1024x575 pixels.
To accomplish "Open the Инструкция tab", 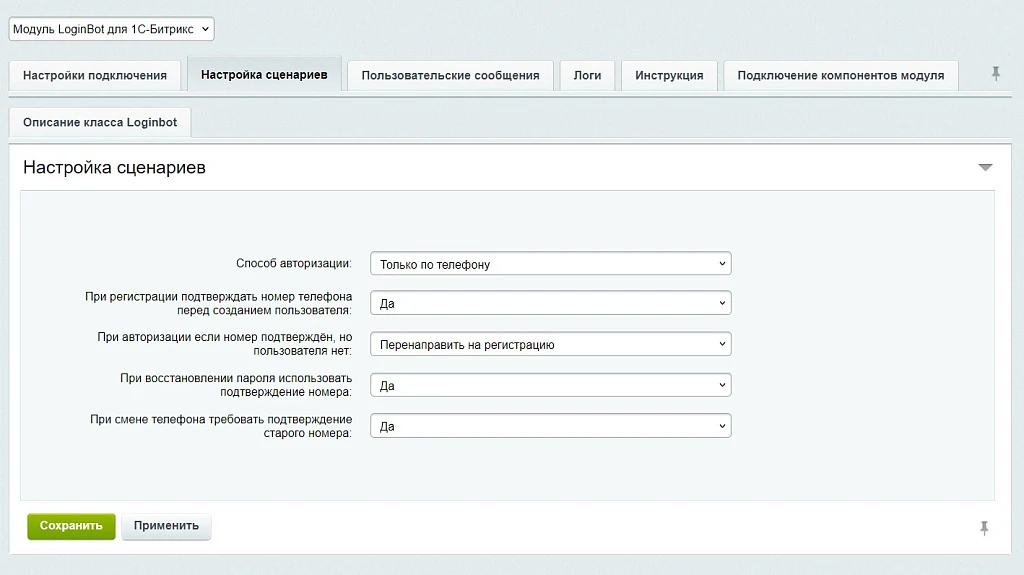I will (x=669, y=75).
